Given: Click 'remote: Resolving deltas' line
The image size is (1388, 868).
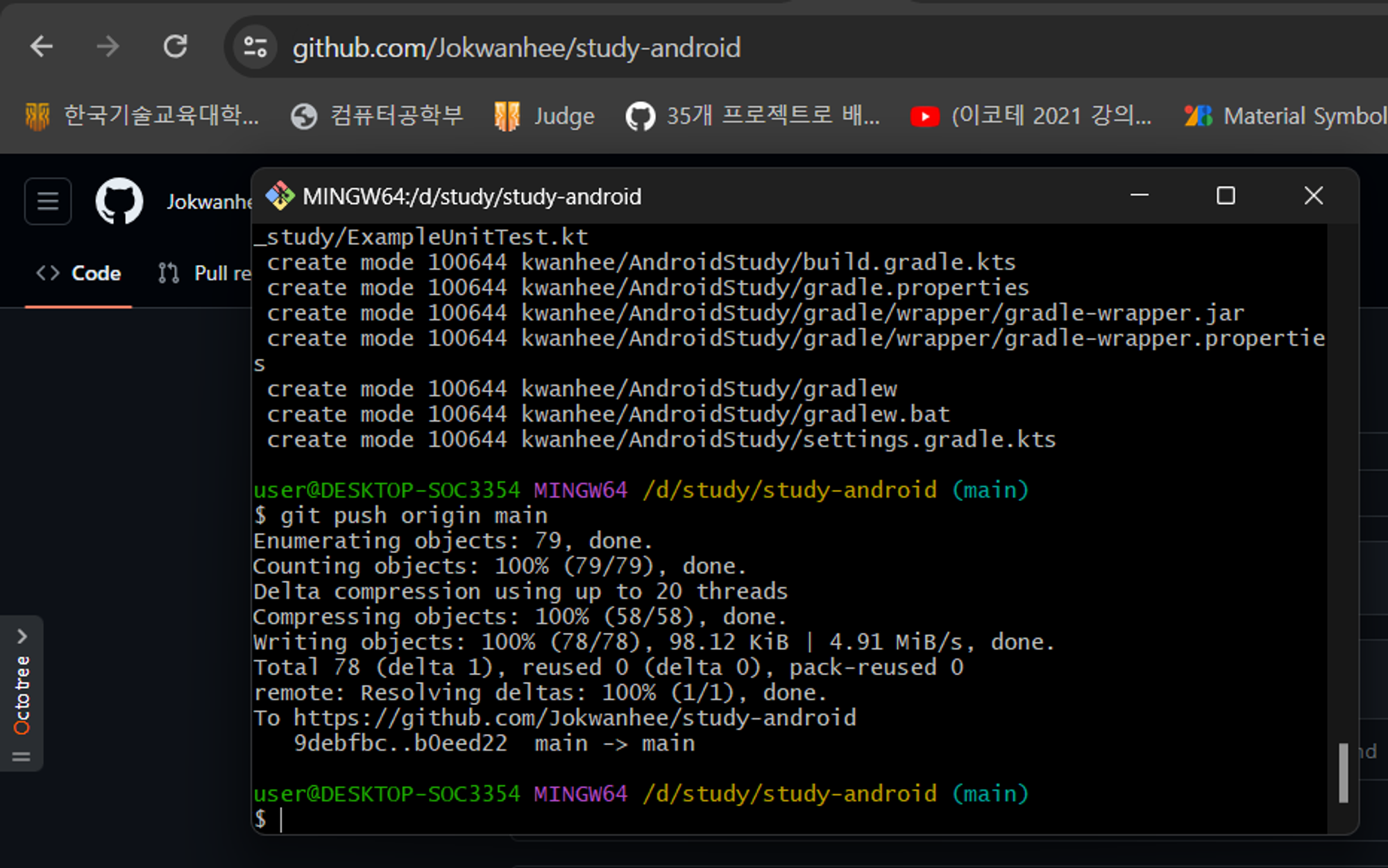Looking at the screenshot, I should pyautogui.click(x=540, y=692).
